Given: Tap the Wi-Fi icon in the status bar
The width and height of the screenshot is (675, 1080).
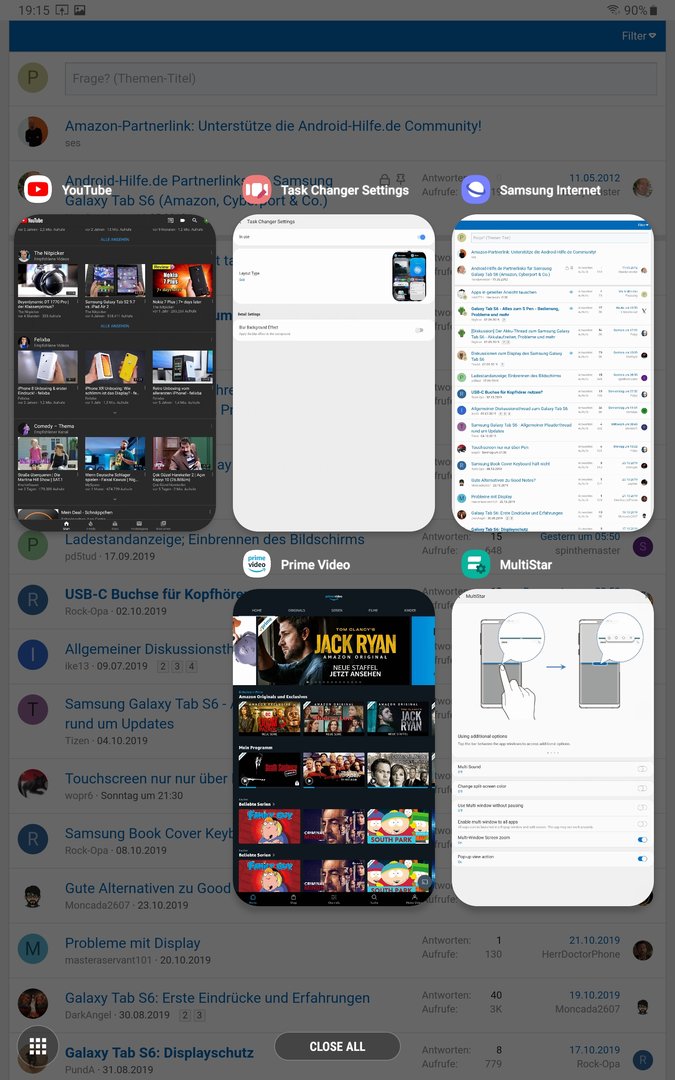Looking at the screenshot, I should tap(612, 10).
